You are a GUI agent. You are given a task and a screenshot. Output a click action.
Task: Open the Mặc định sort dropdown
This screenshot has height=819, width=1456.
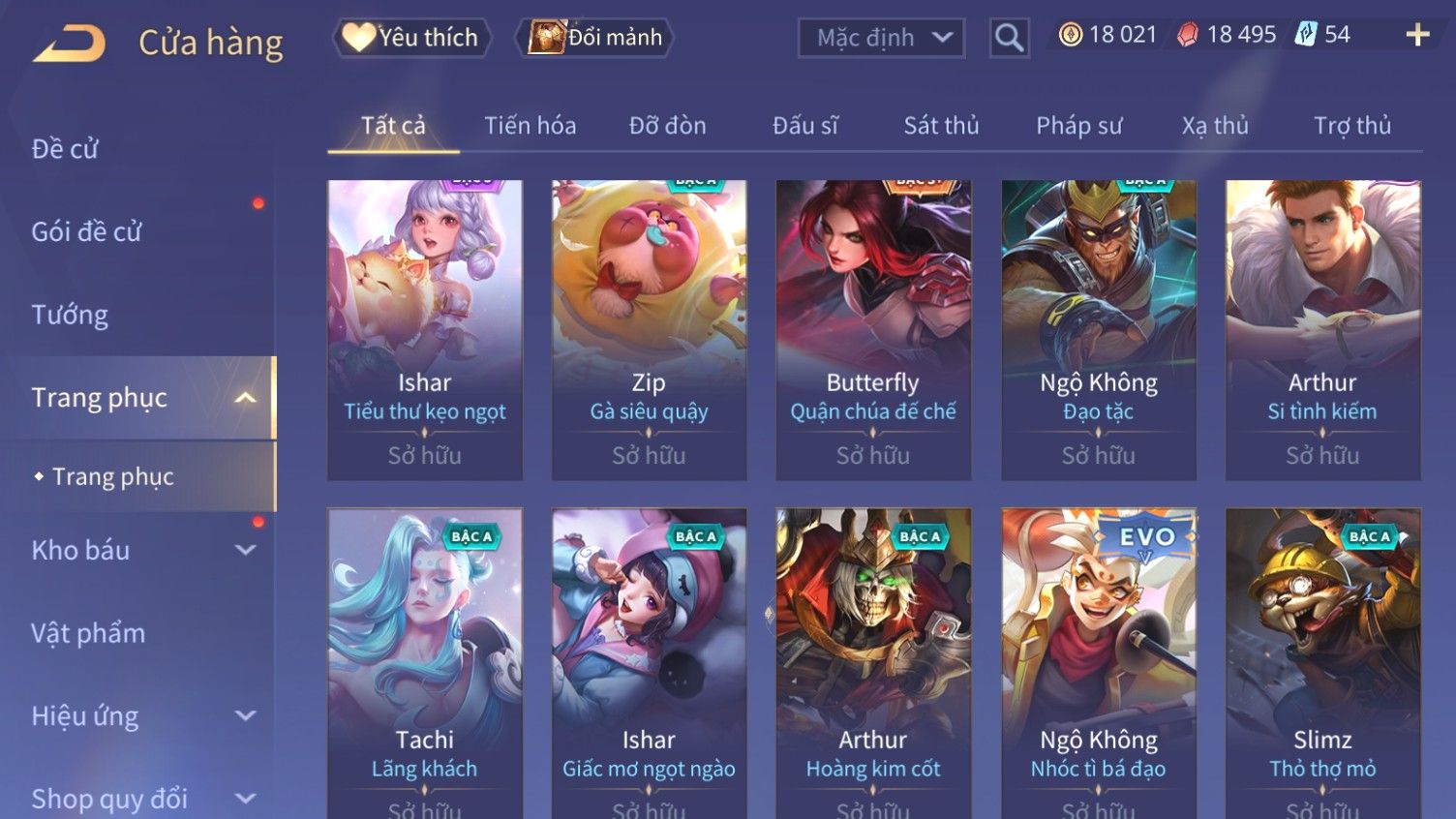(x=881, y=39)
